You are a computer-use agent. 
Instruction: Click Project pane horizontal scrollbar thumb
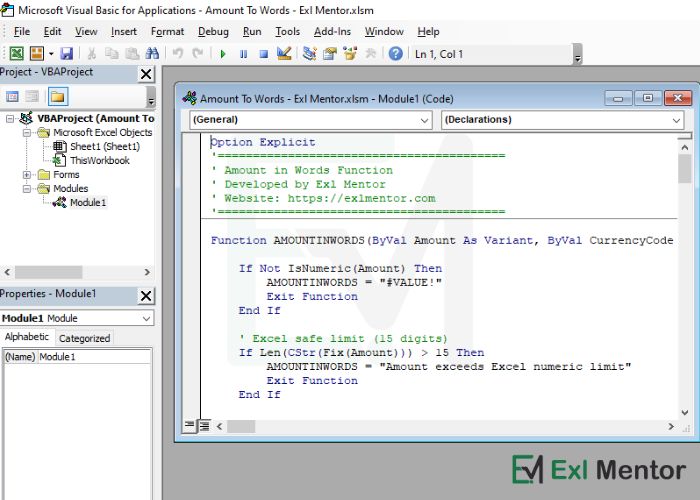pos(48,272)
